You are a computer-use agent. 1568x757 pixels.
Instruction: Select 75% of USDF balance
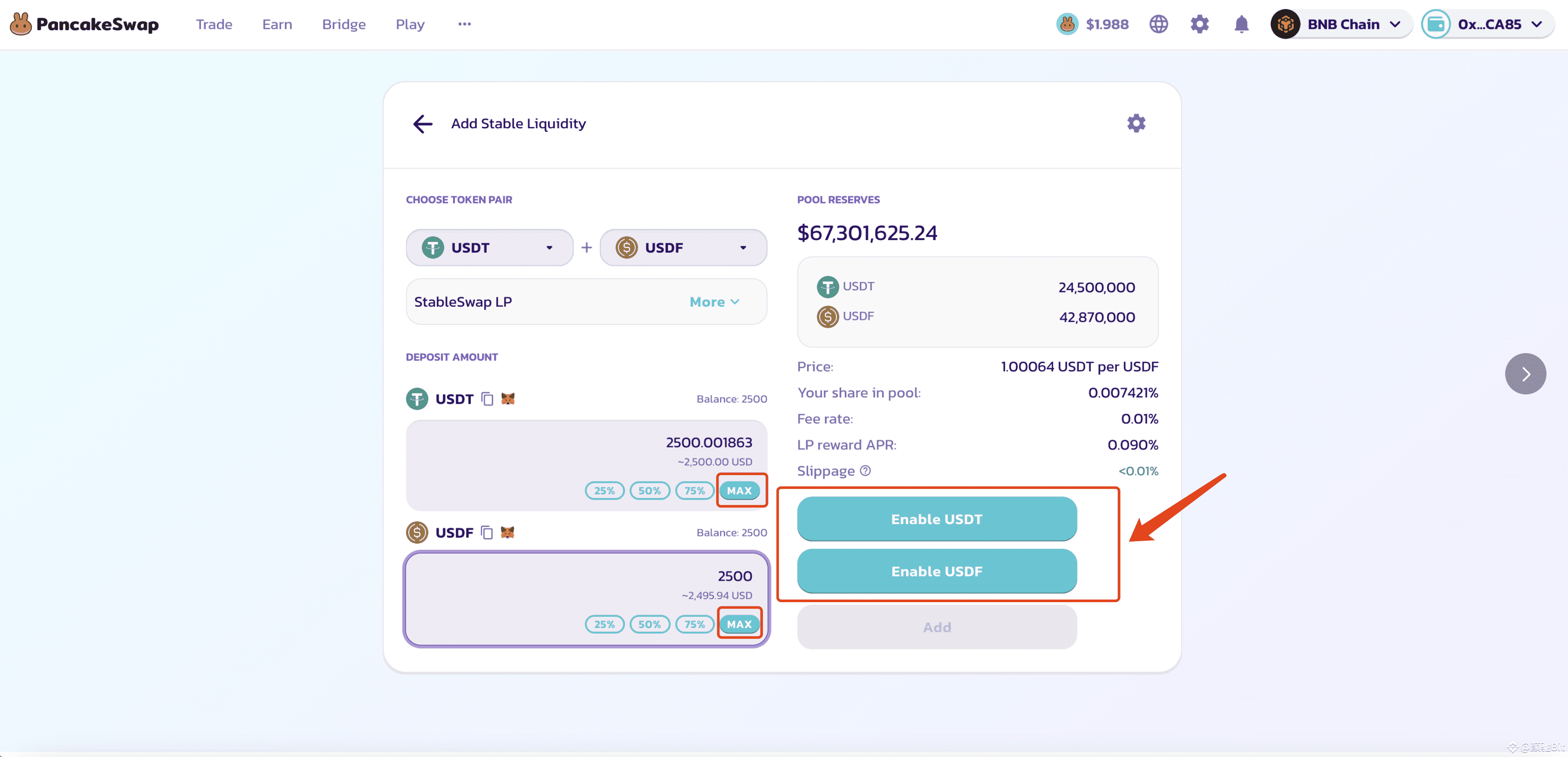pos(694,625)
